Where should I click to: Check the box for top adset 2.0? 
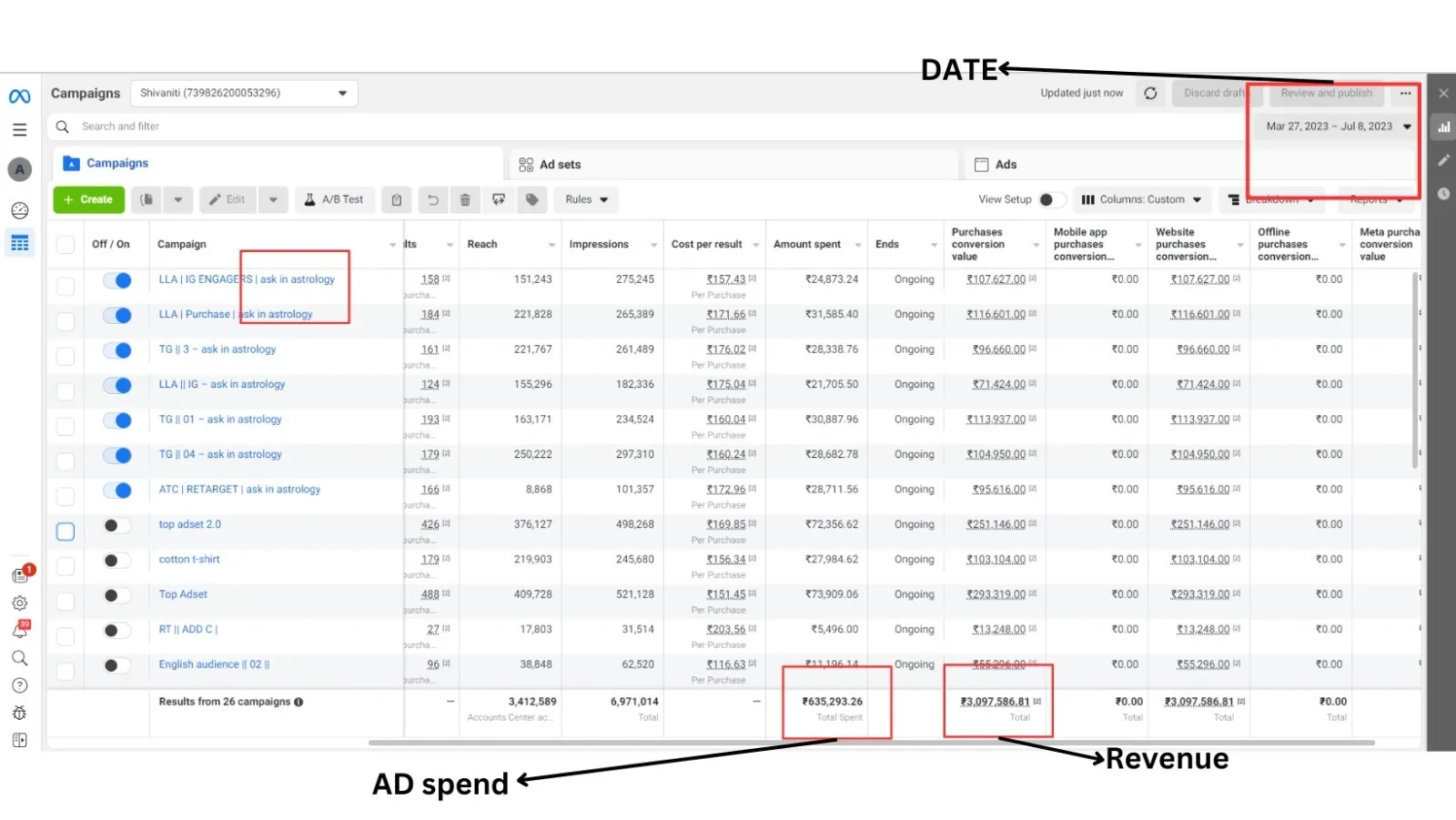click(x=66, y=531)
